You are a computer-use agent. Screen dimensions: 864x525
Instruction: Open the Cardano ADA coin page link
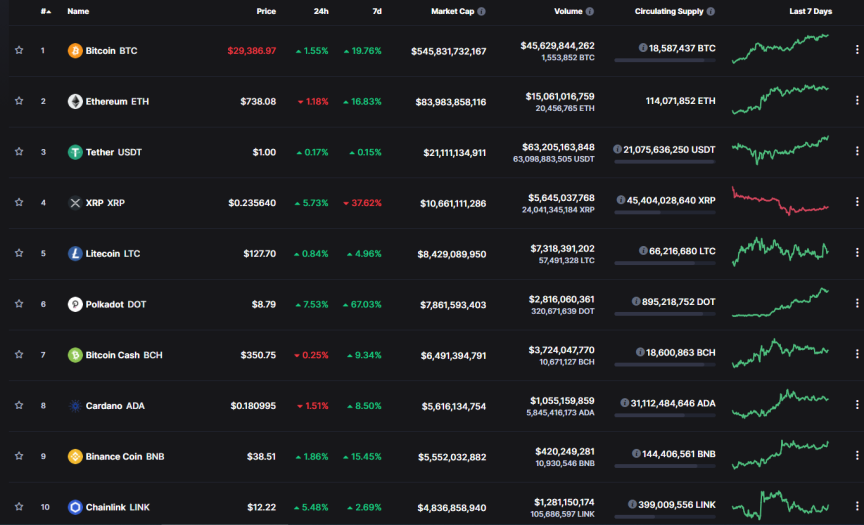point(115,405)
